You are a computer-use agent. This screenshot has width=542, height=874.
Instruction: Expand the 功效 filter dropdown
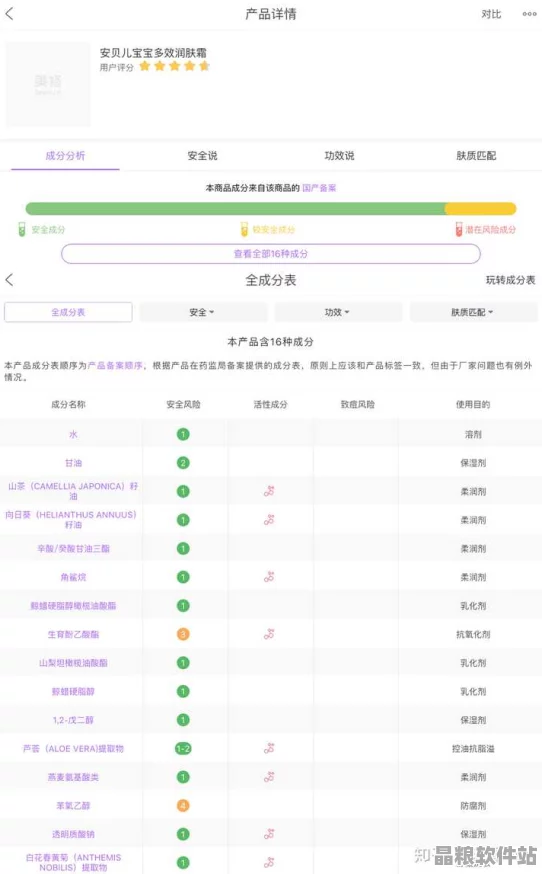click(x=338, y=312)
